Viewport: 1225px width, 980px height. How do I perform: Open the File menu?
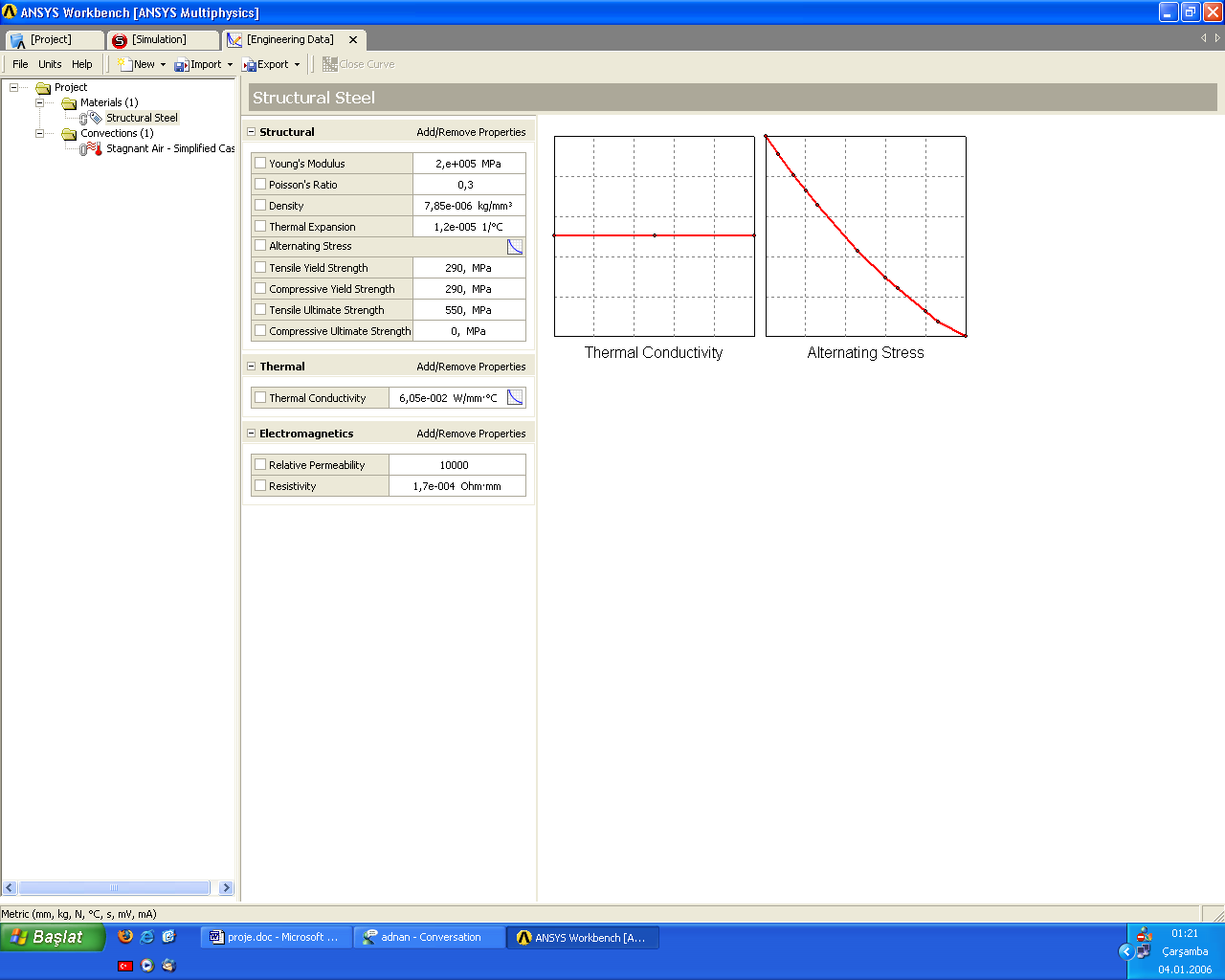point(20,64)
